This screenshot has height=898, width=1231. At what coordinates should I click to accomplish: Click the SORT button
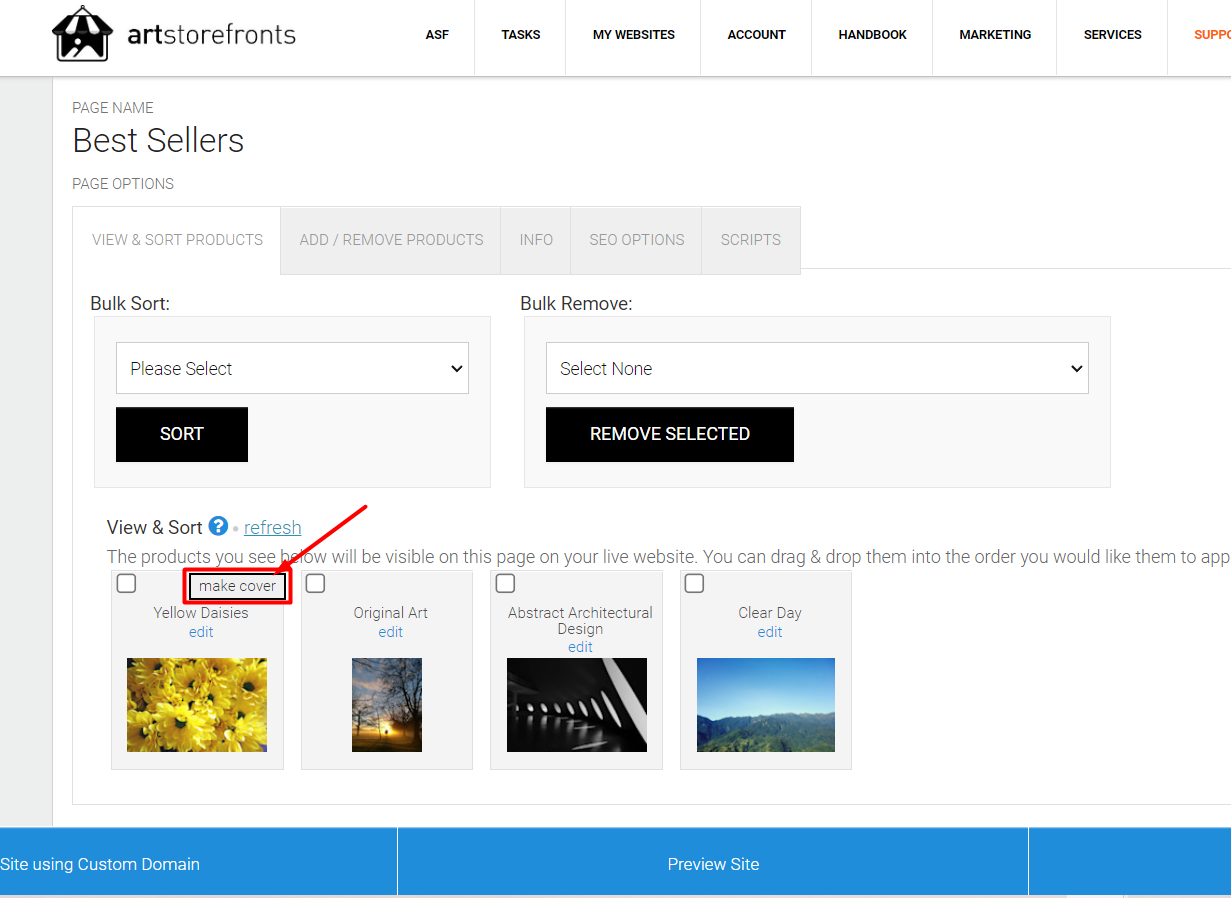(181, 434)
